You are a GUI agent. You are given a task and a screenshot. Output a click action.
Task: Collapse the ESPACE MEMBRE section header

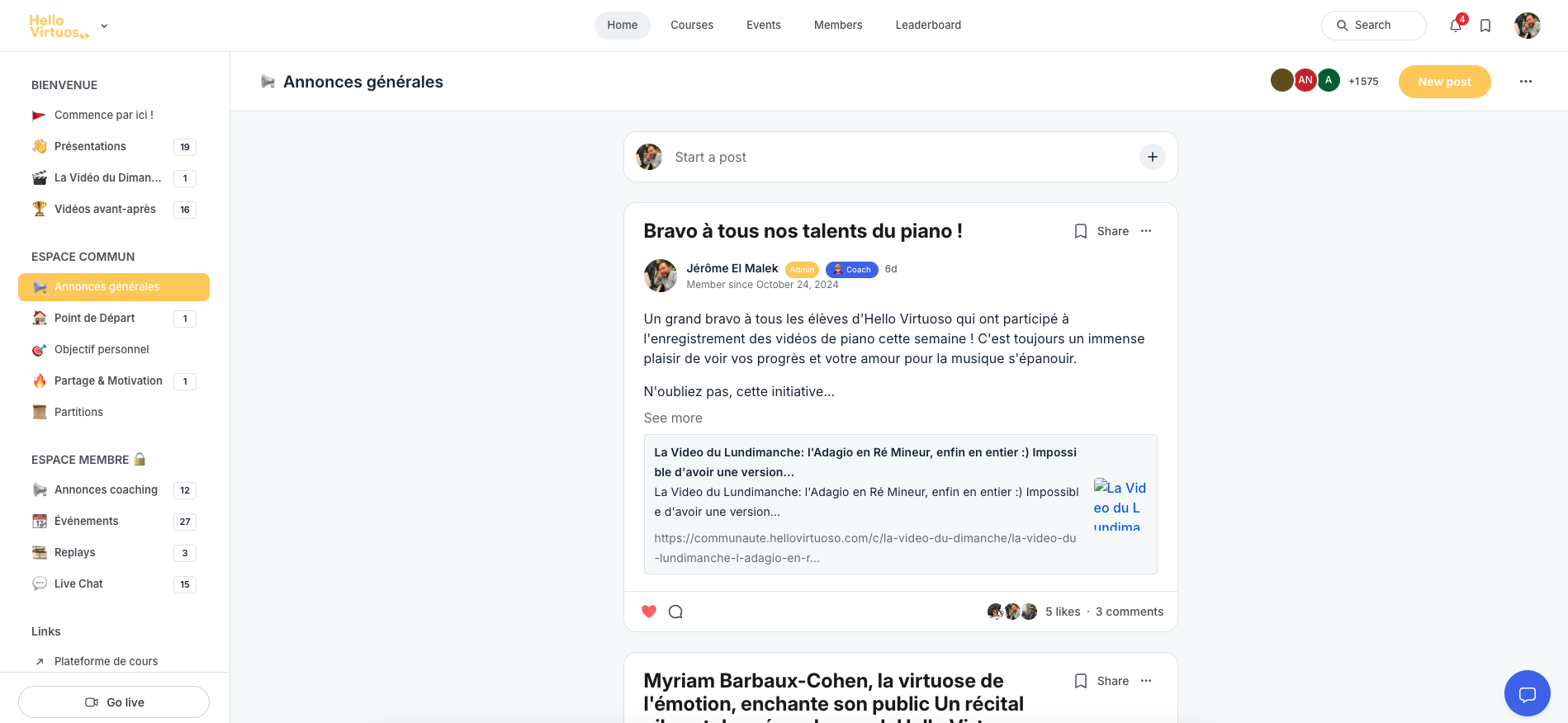tap(88, 460)
